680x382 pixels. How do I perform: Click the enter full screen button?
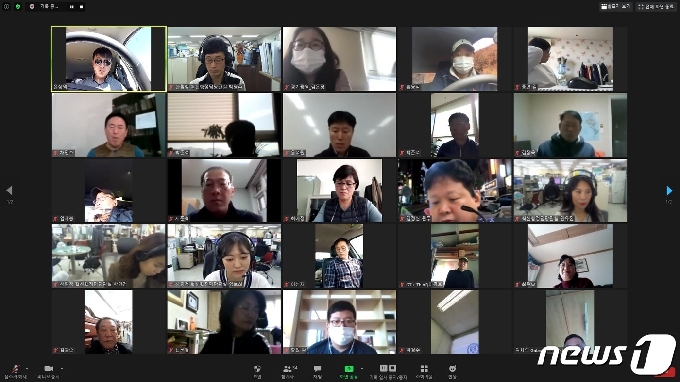[x=656, y=7]
